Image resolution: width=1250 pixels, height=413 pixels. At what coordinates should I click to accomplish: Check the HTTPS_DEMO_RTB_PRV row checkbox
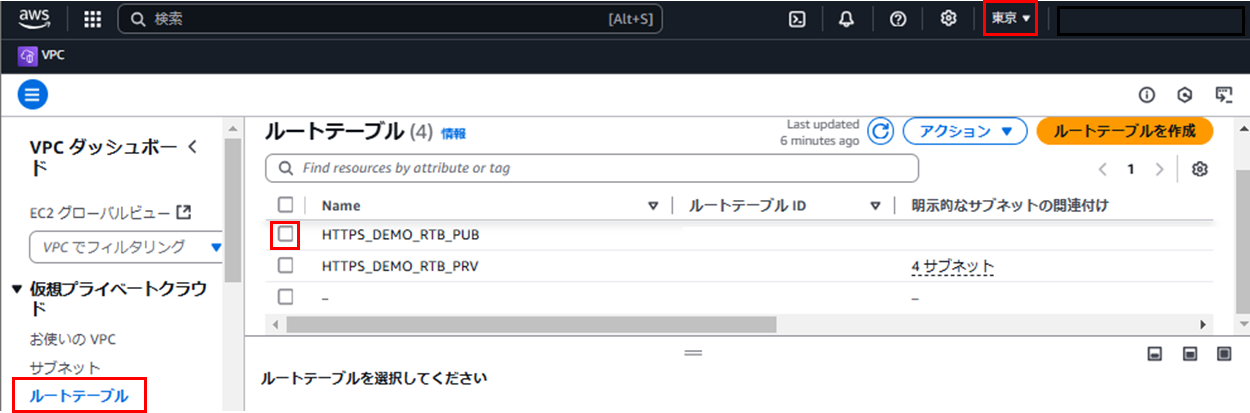pos(286,266)
